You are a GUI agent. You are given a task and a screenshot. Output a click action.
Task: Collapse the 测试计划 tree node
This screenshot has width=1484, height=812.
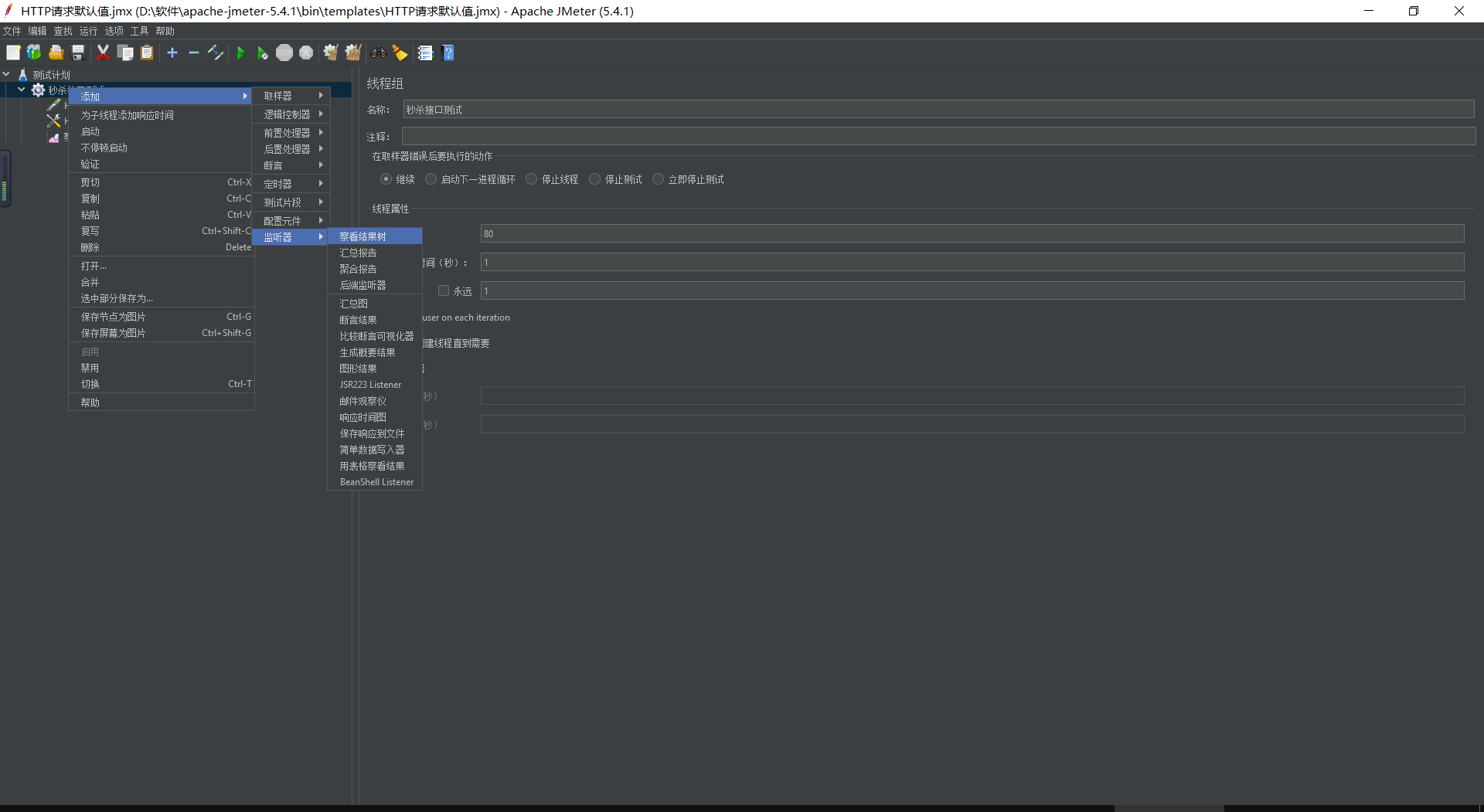click(x=7, y=74)
